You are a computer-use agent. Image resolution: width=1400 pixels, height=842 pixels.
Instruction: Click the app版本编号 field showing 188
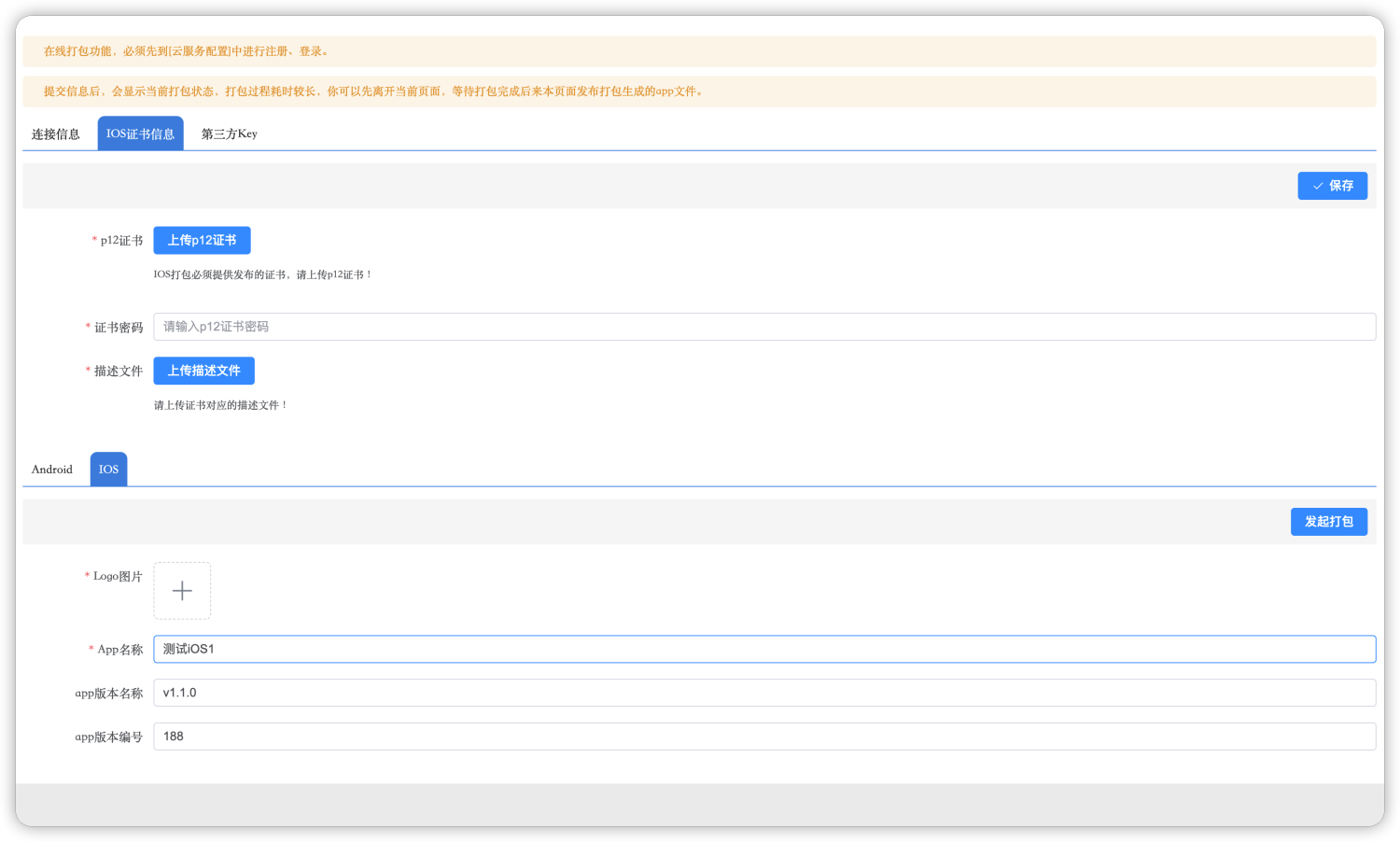point(763,737)
